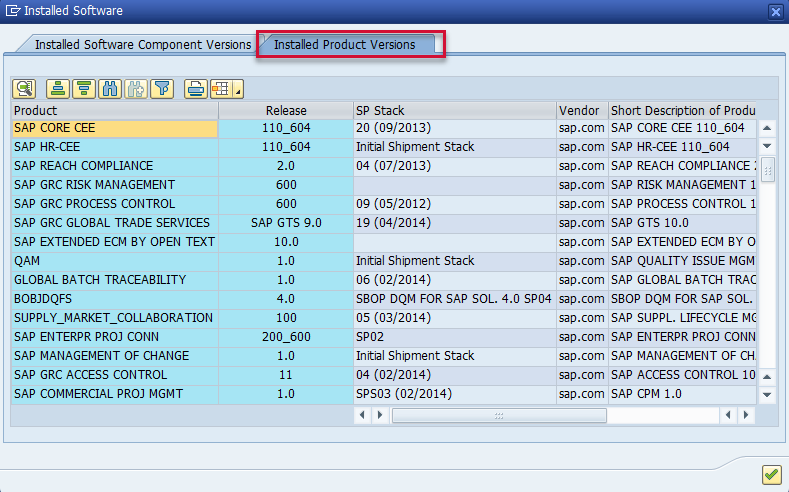Confirm with the green checkmark button

(771, 474)
